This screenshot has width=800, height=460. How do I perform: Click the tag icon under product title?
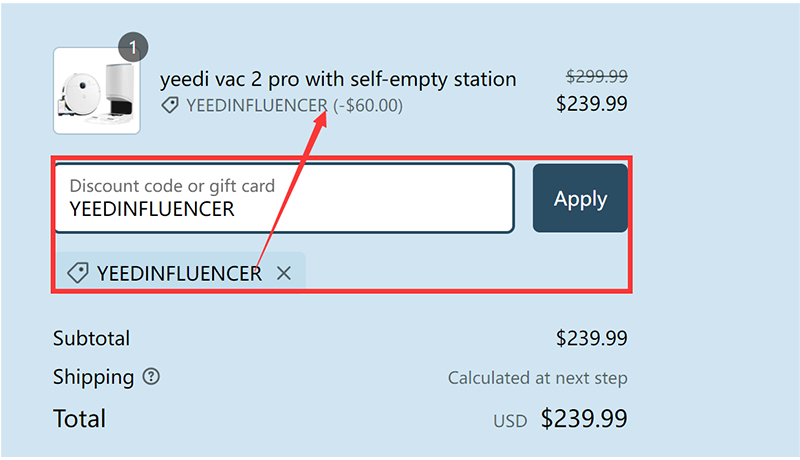[170, 105]
